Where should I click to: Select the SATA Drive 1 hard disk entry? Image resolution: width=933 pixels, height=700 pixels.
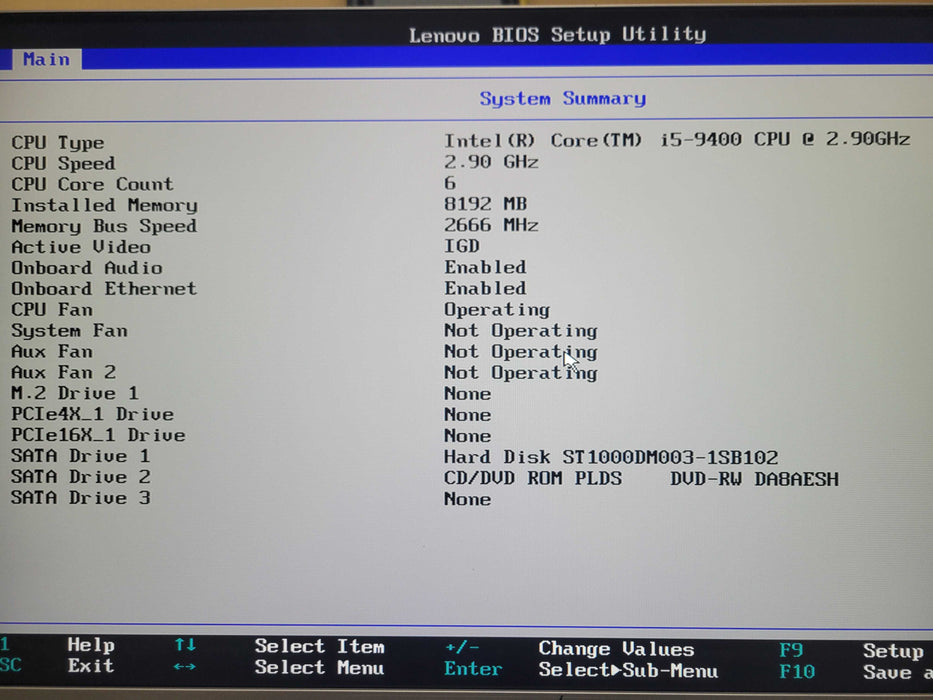point(611,456)
